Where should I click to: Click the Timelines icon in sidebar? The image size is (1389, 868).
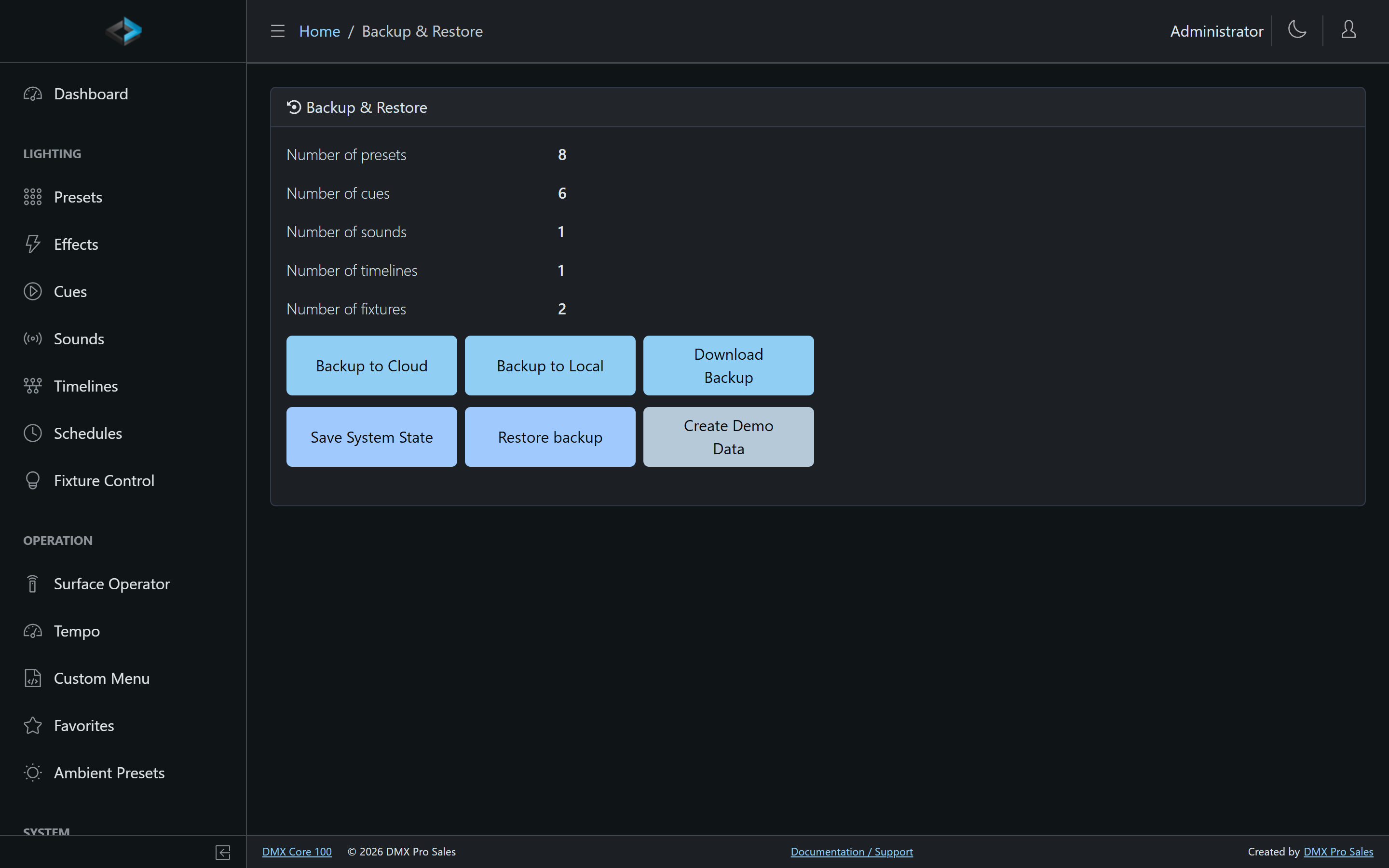tap(33, 386)
